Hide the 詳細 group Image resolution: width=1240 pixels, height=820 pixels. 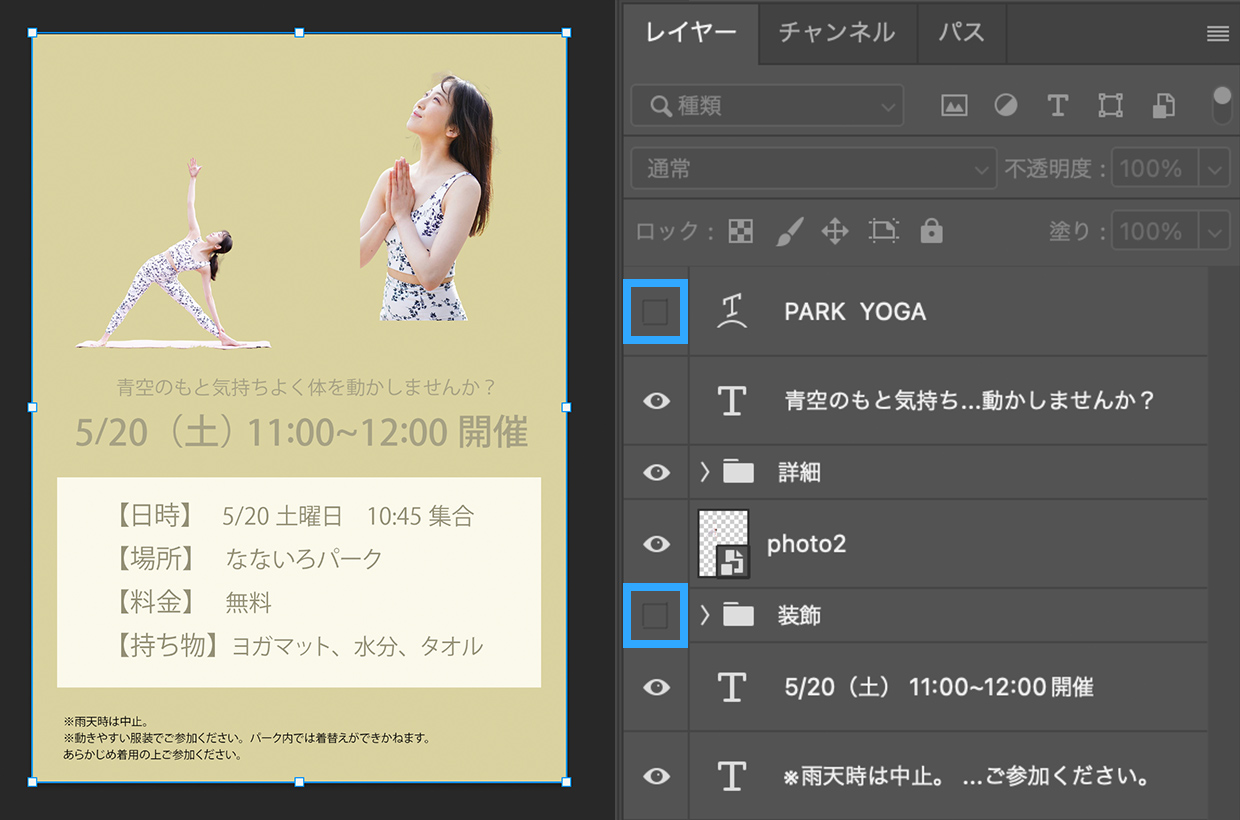[x=656, y=472]
